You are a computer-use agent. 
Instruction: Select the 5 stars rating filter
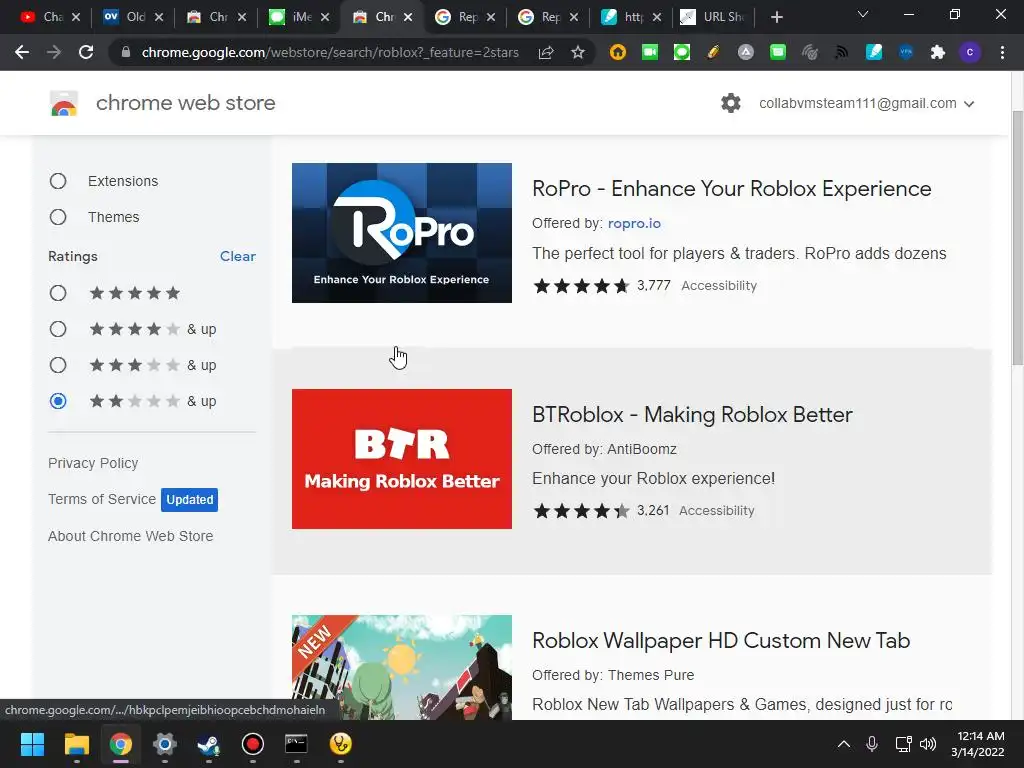coord(58,293)
